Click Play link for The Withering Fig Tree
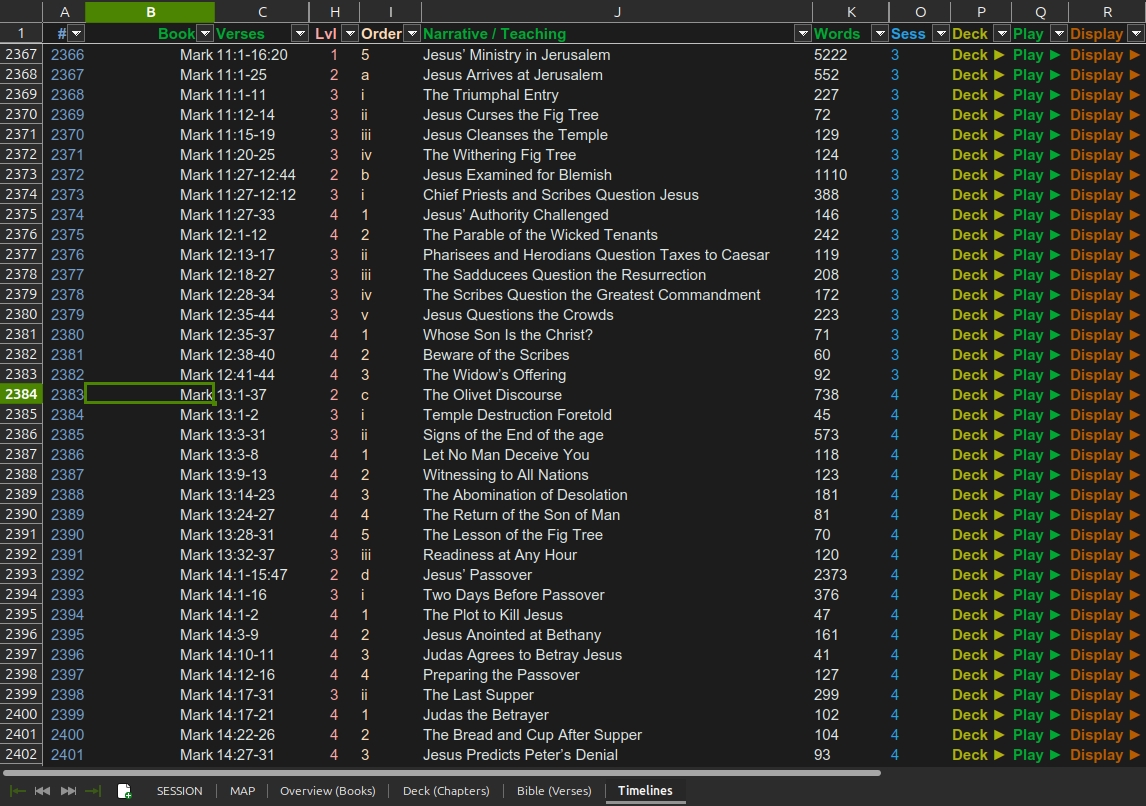The width and height of the screenshot is (1146, 806). [x=1036, y=155]
